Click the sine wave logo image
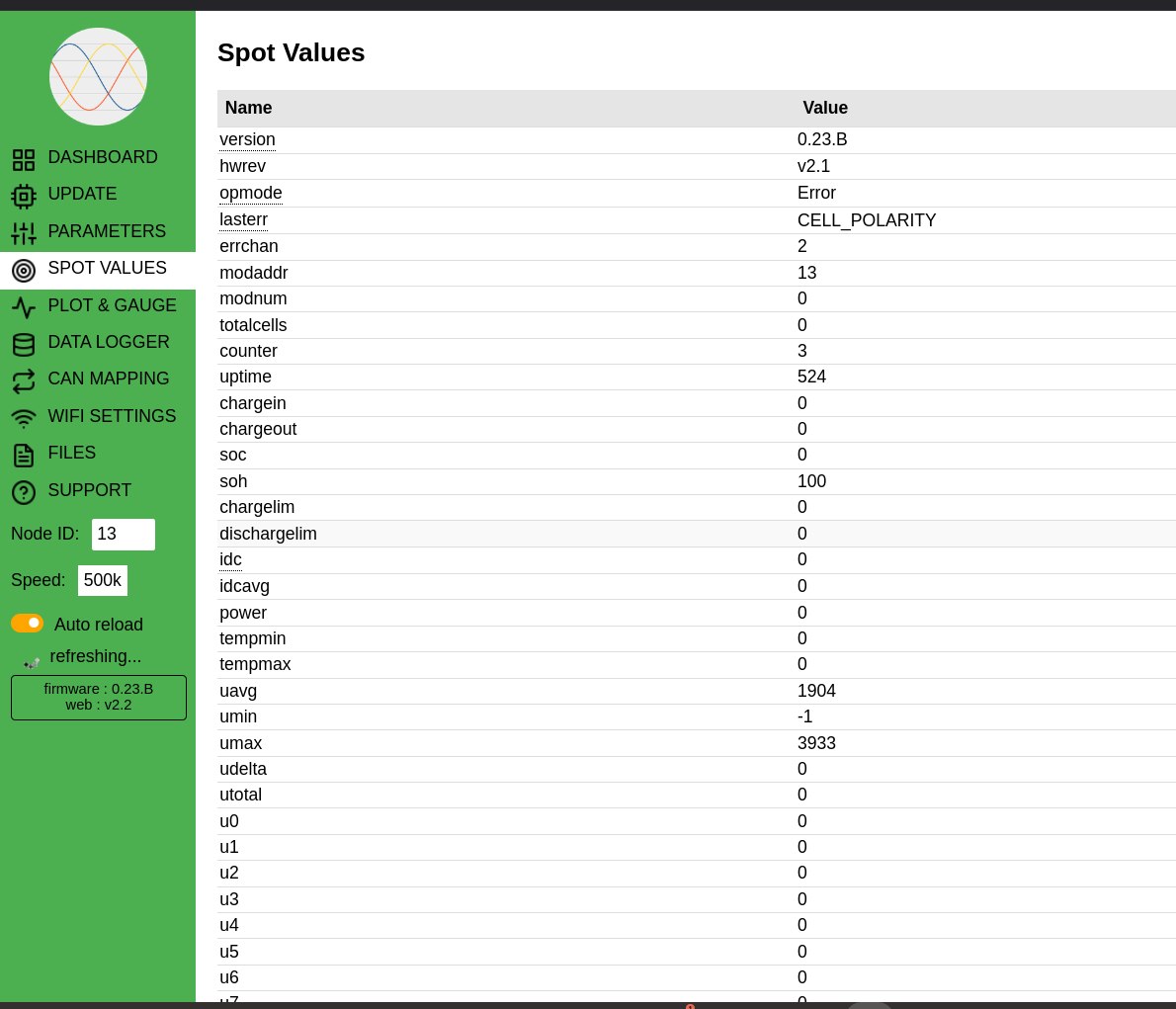This screenshot has height=1009, width=1176. pos(98,77)
